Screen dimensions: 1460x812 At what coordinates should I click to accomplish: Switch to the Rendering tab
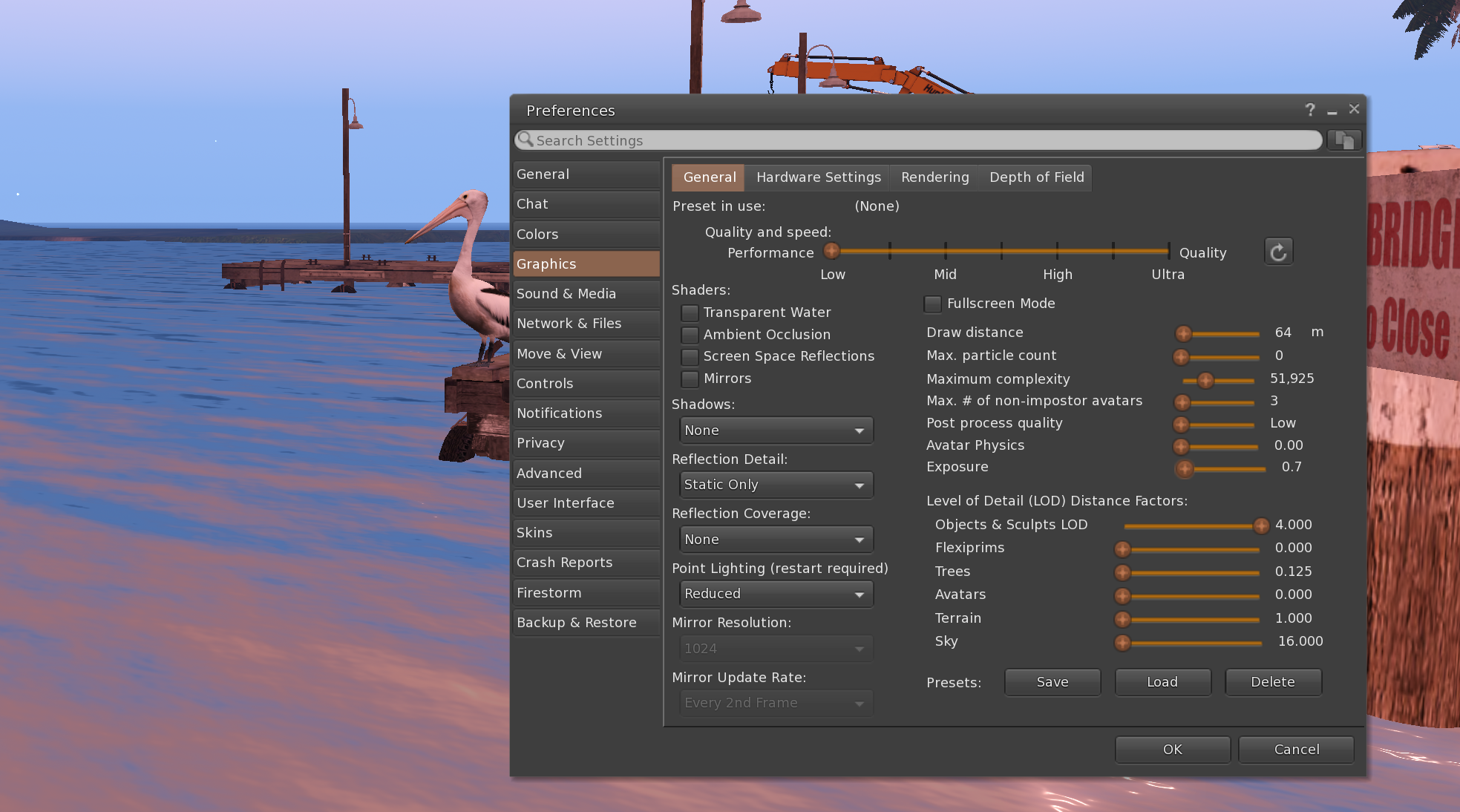(934, 177)
